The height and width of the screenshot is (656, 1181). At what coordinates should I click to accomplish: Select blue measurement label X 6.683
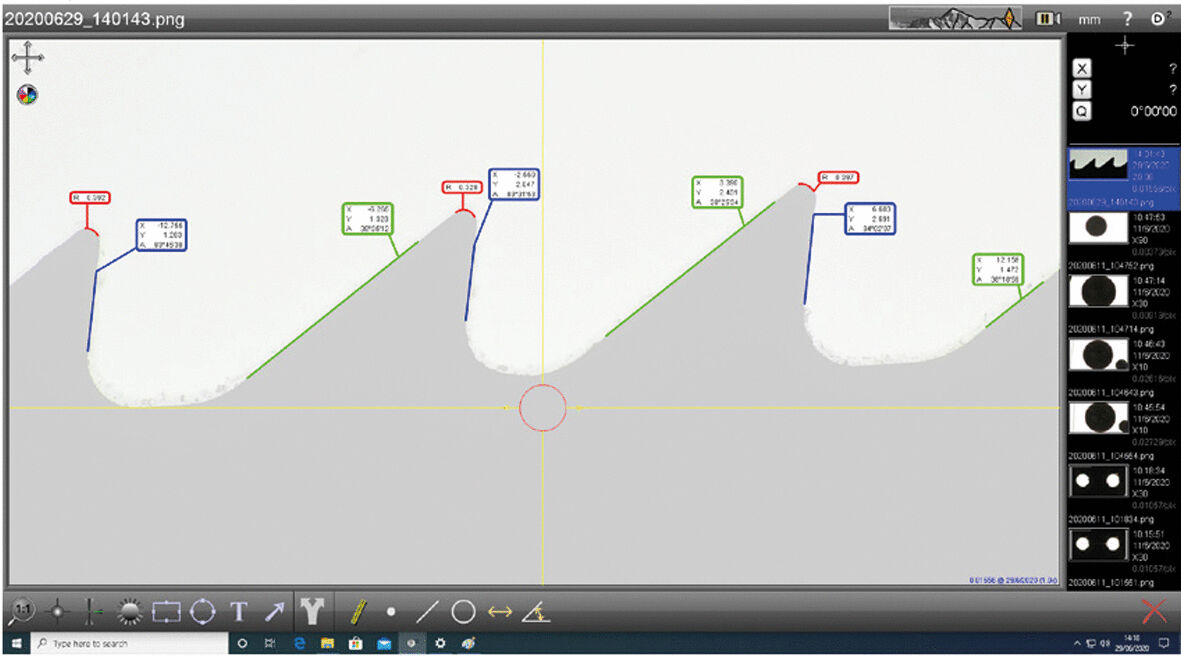click(x=870, y=218)
